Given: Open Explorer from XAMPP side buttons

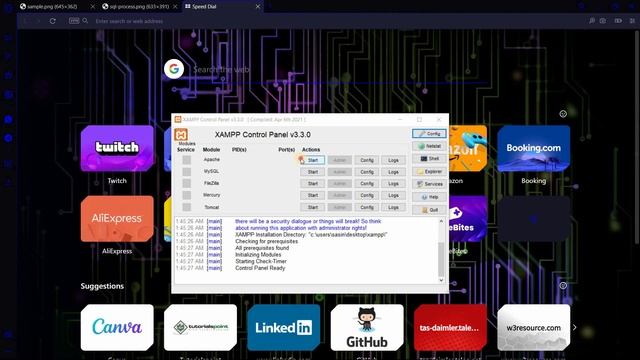Looking at the screenshot, I should (429, 171).
